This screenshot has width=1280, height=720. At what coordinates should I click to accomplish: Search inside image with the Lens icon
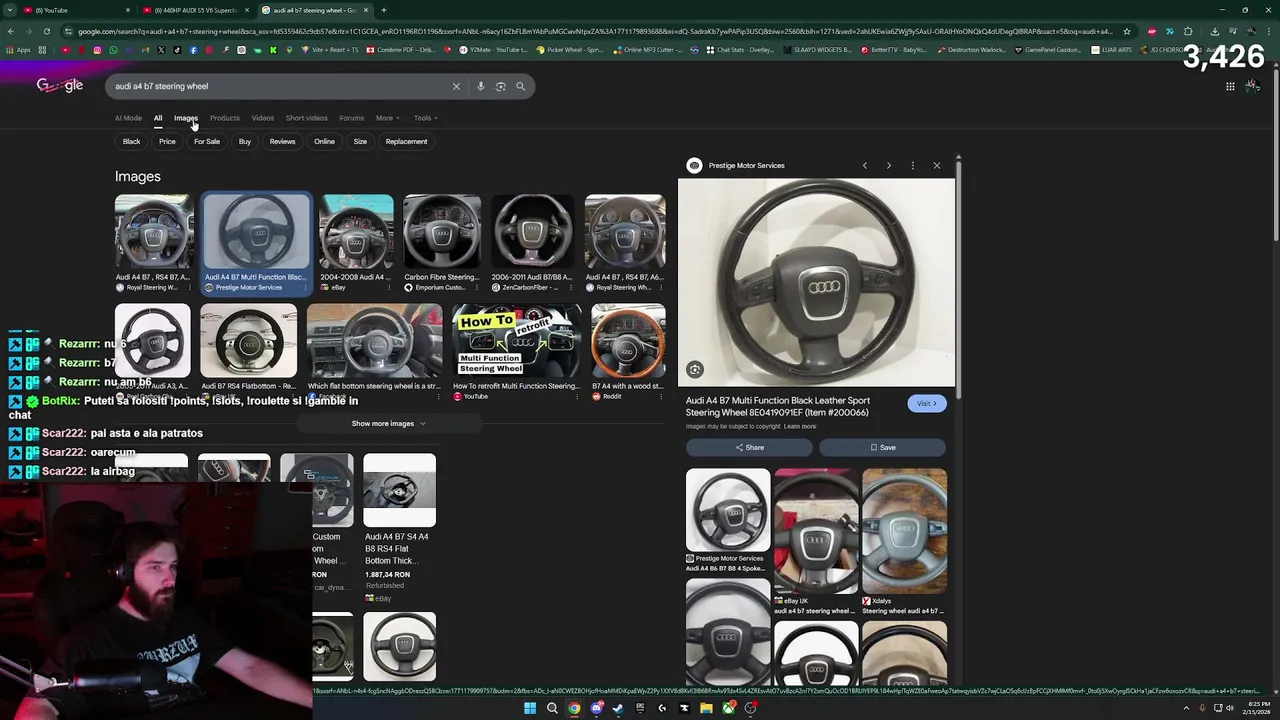[695, 370]
